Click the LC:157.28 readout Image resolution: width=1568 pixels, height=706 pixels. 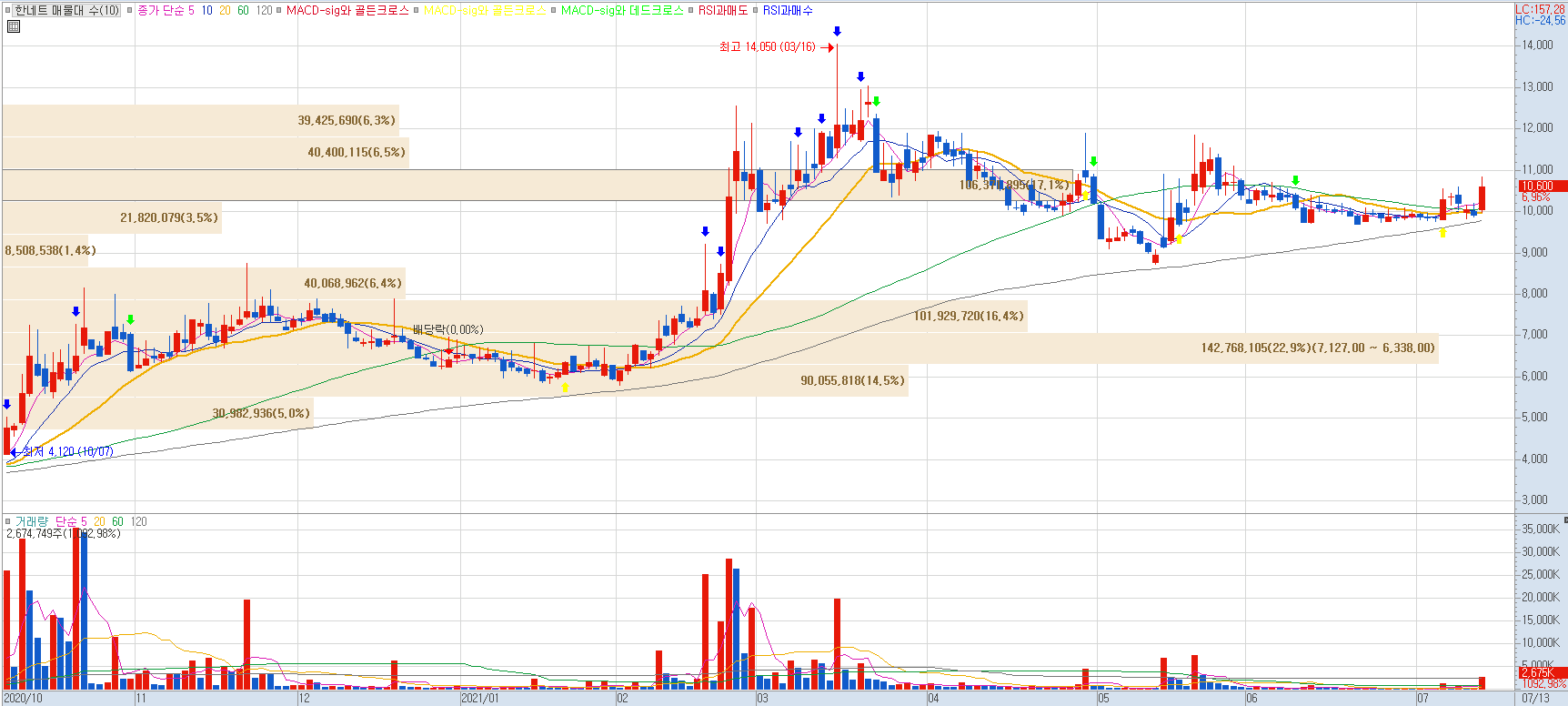click(x=1540, y=9)
